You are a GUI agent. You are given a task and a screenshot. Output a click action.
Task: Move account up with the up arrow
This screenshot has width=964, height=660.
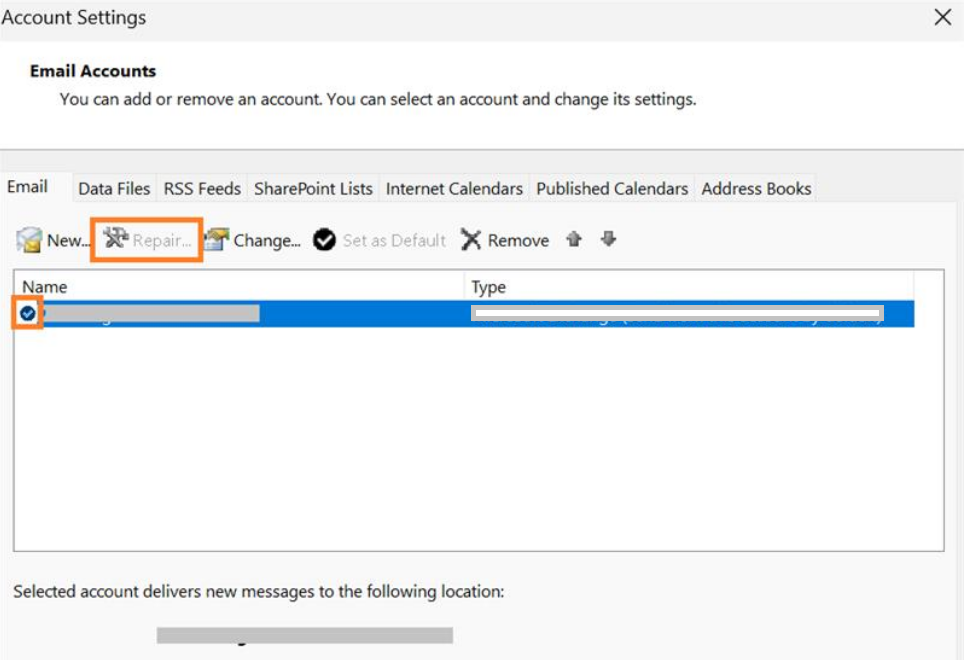coord(574,238)
